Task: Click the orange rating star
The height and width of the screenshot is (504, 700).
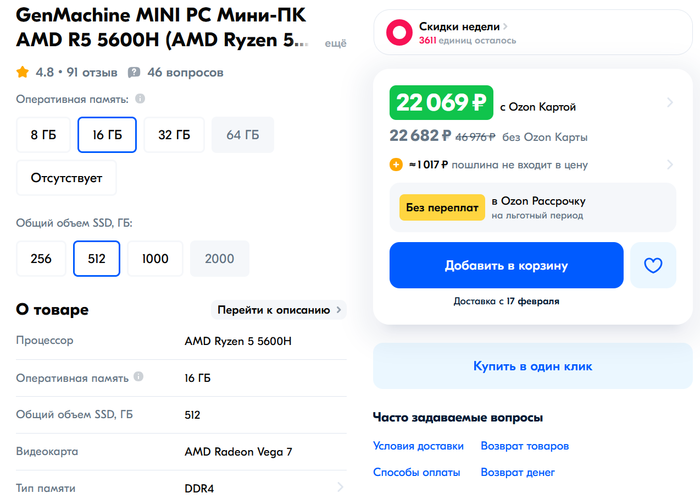Action: coord(22,72)
